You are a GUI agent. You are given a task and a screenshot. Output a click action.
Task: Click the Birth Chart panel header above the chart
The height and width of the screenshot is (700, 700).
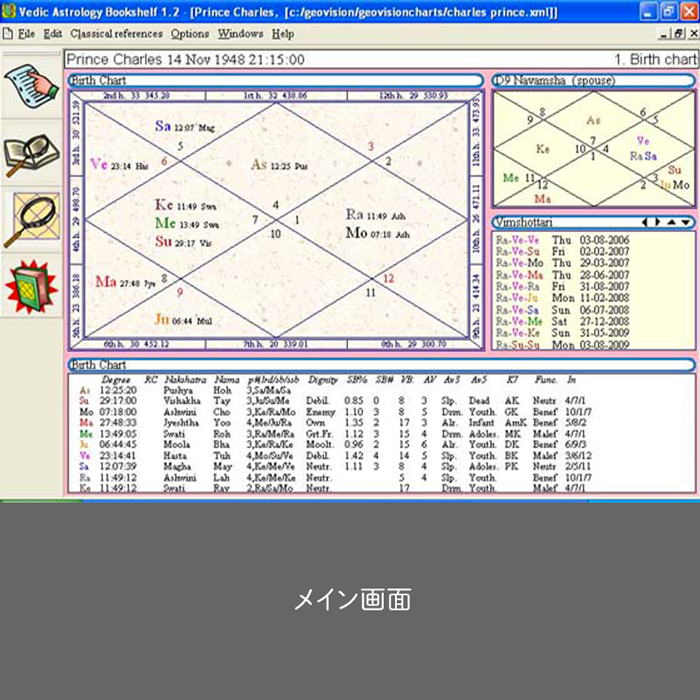coord(275,81)
